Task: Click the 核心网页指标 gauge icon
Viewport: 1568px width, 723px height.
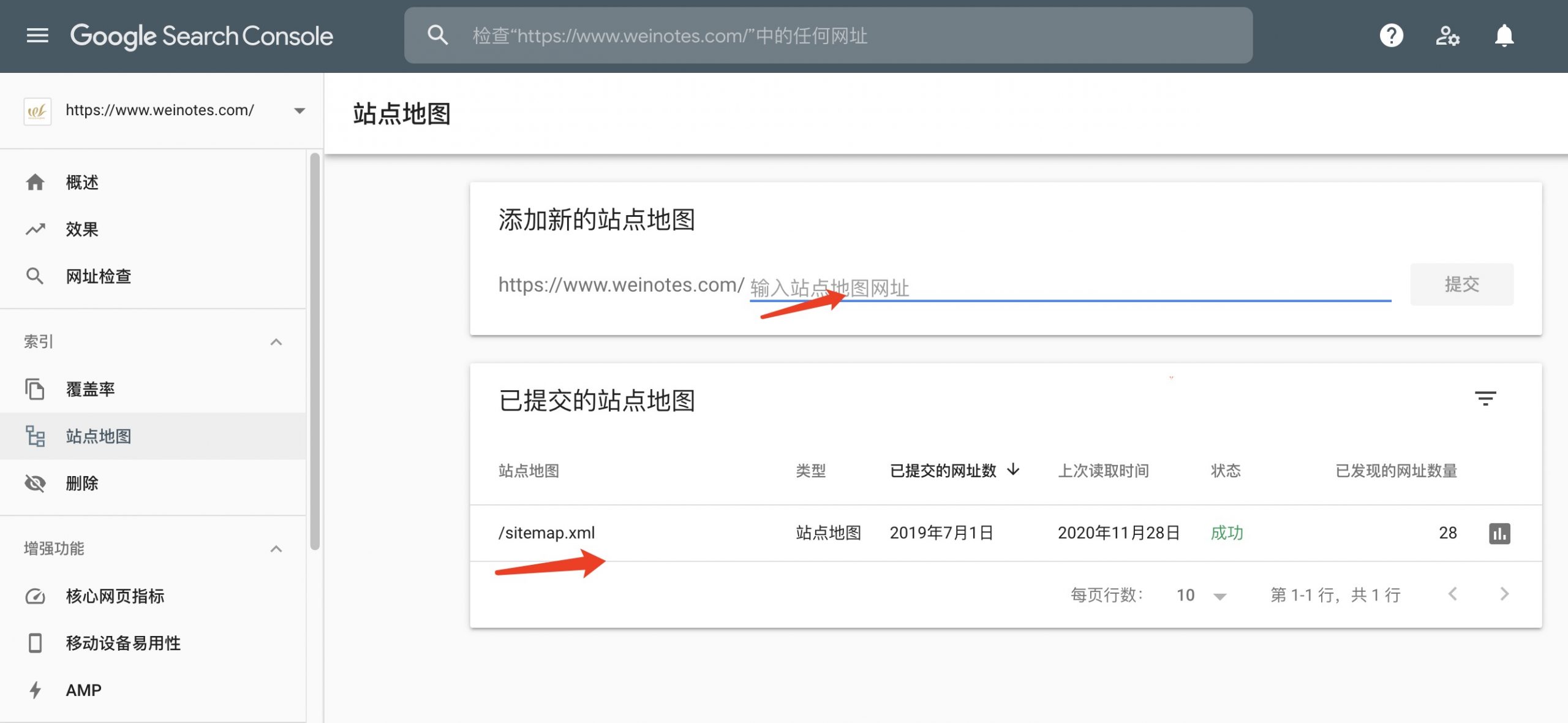Action: click(x=35, y=596)
